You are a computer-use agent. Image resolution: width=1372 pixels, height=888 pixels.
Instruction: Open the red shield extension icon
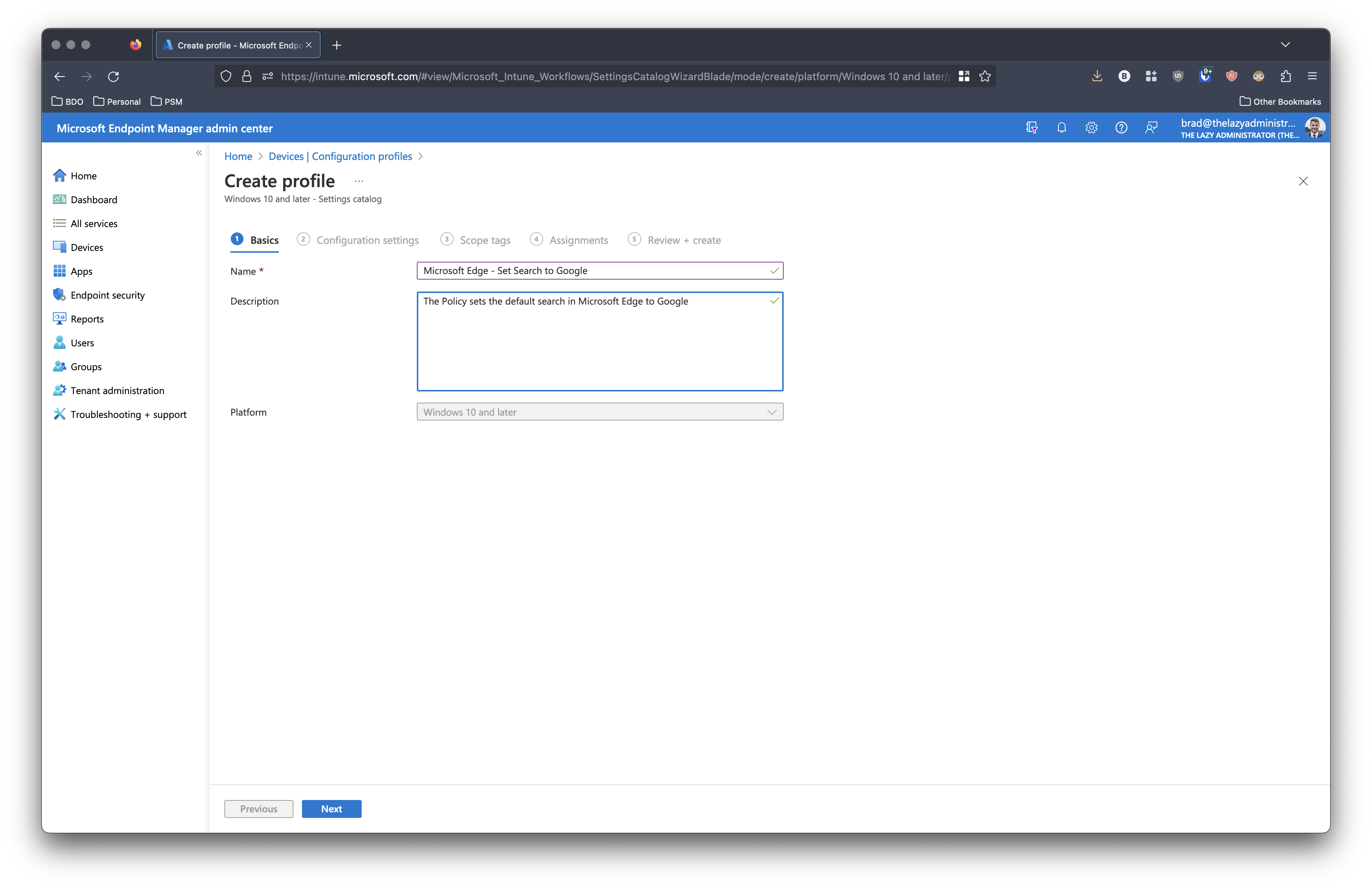coord(1232,76)
